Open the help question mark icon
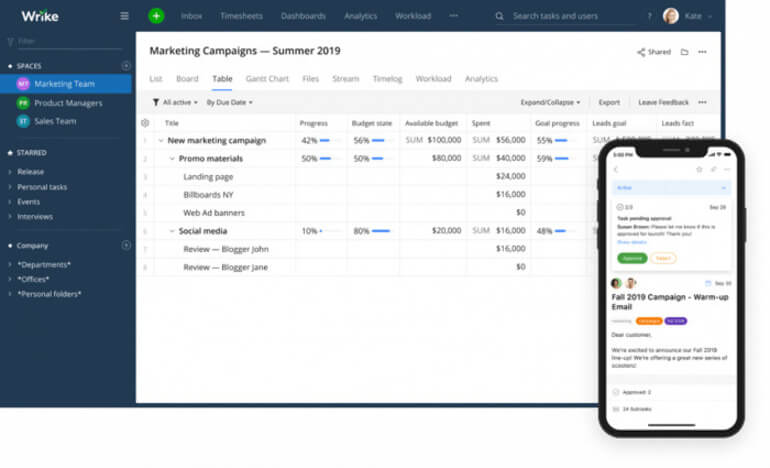Screen dimensions: 770x468 (x=649, y=16)
